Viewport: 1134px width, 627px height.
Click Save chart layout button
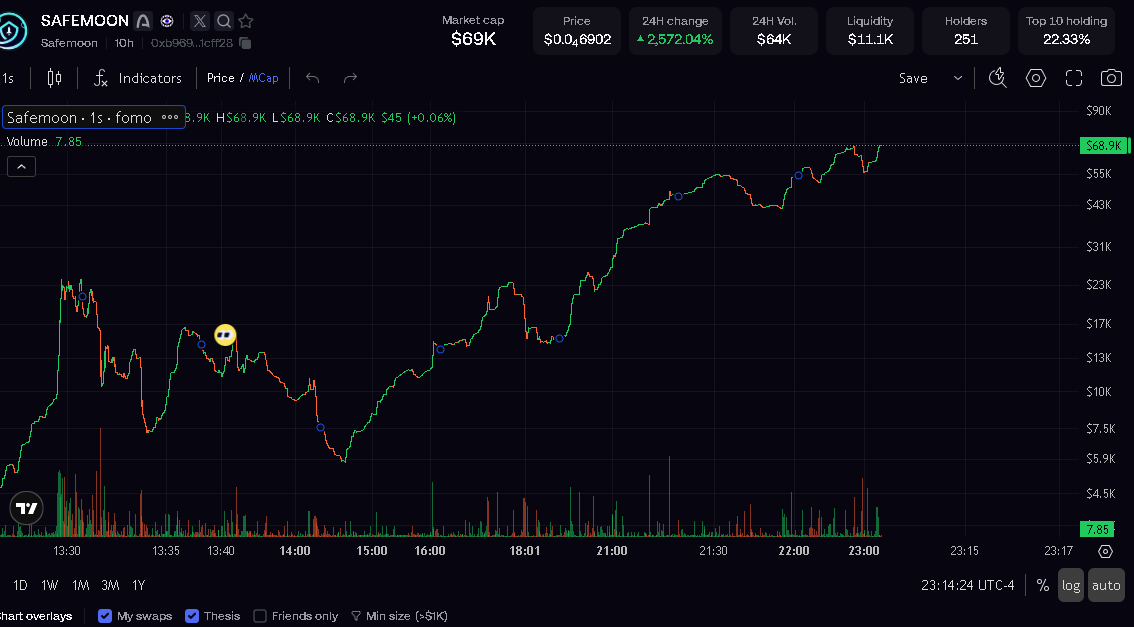point(913,78)
